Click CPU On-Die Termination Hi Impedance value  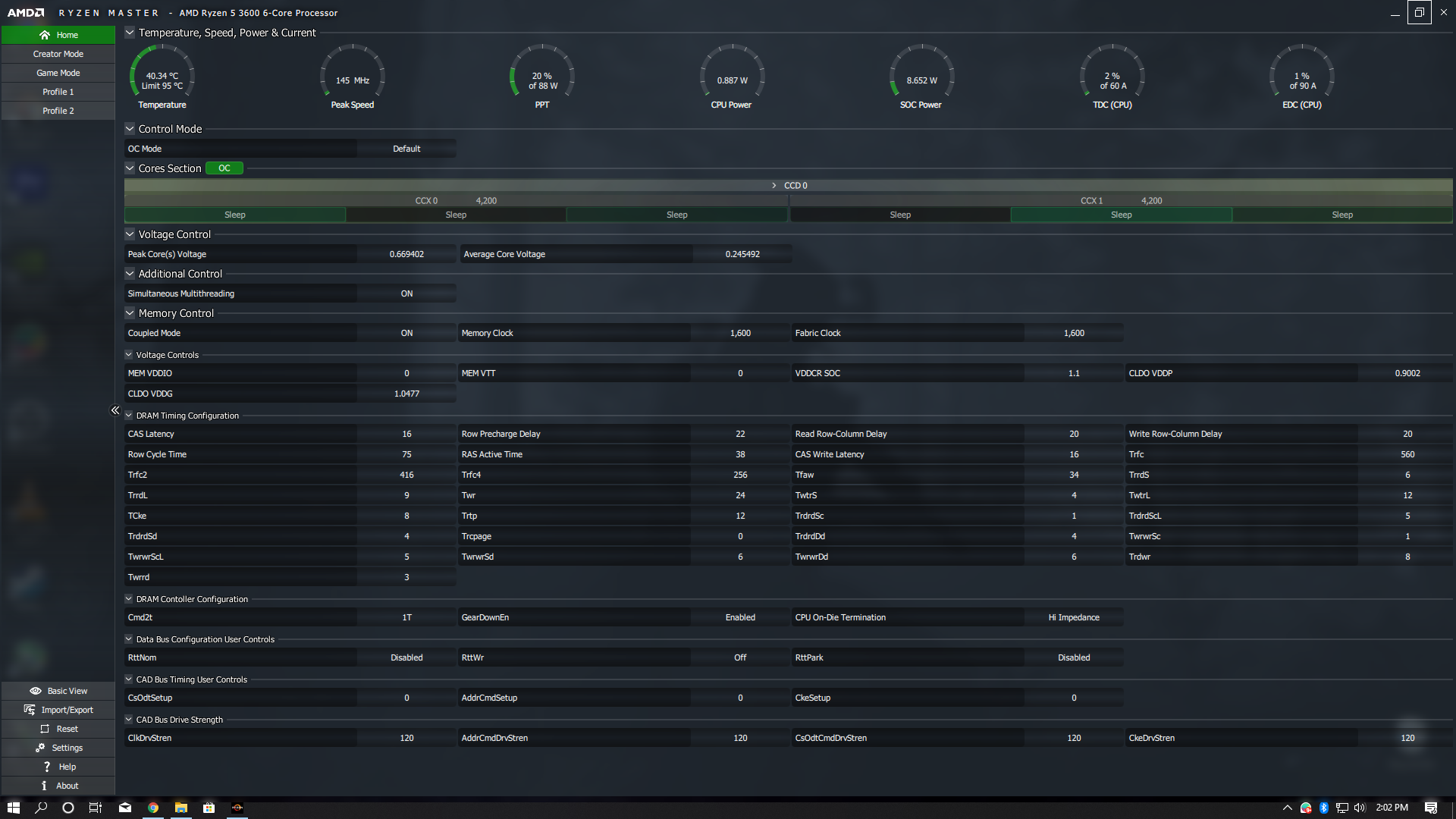tap(1074, 617)
